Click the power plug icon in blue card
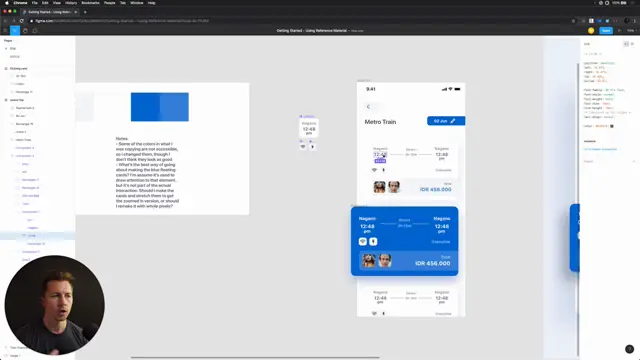Viewport: 640px width, 360px height. (373, 242)
